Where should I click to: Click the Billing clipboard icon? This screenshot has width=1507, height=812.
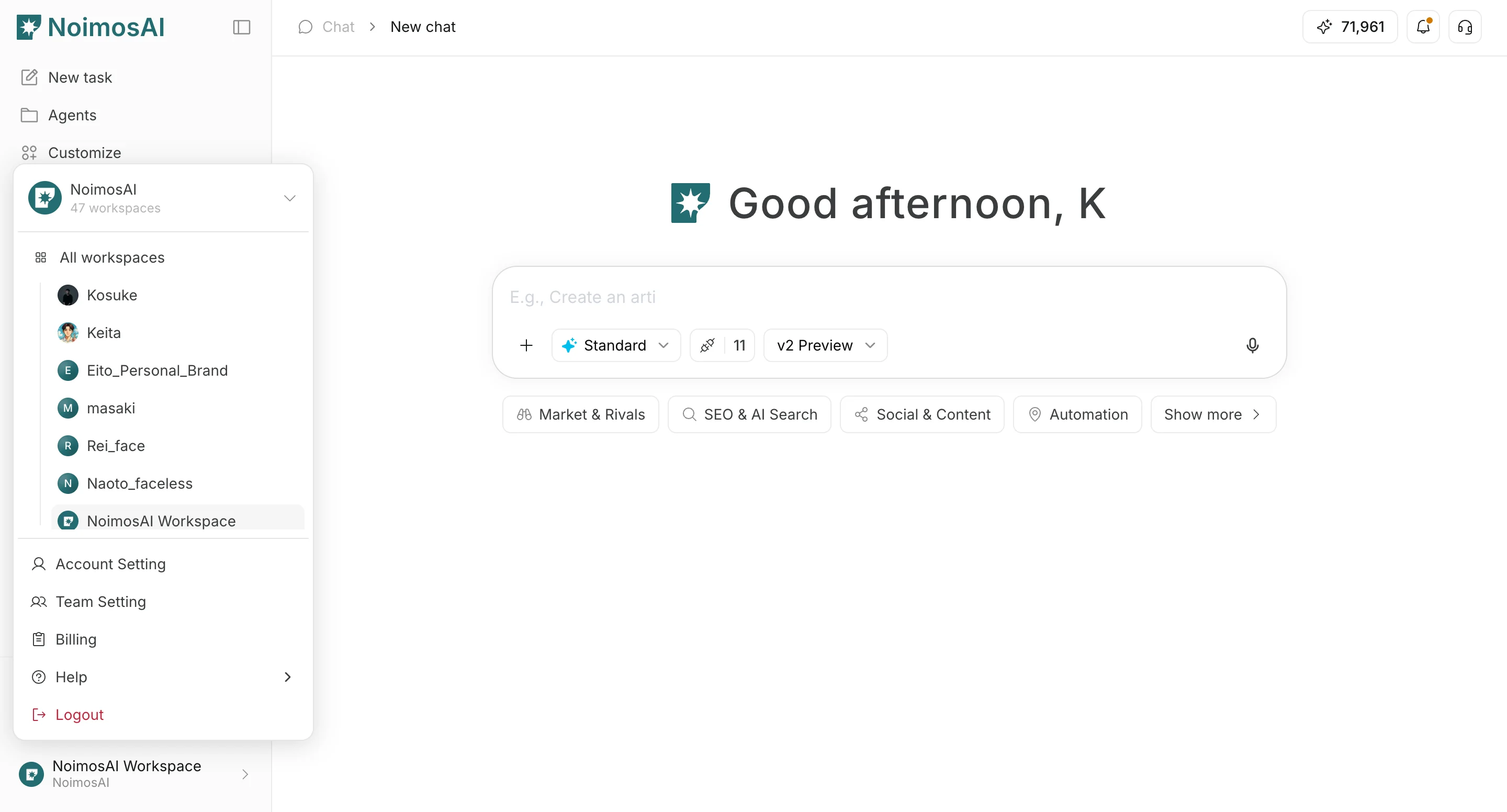click(39, 639)
